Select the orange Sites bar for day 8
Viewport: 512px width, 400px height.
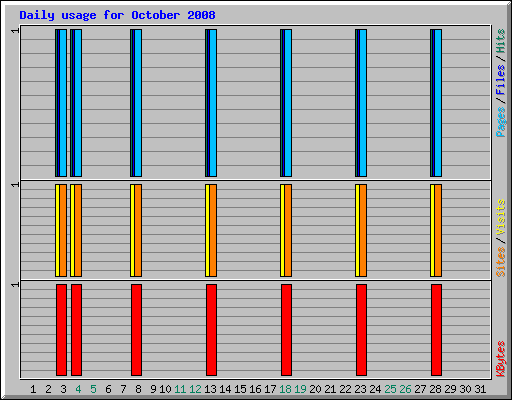click(138, 230)
